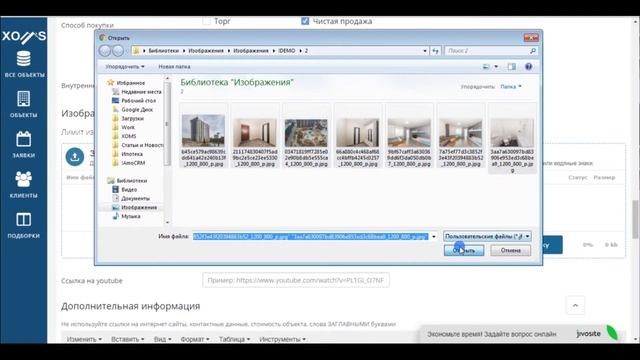Click the Библиотеки breadcrumb segment
Screen dimensions: 640x360
coord(164,51)
